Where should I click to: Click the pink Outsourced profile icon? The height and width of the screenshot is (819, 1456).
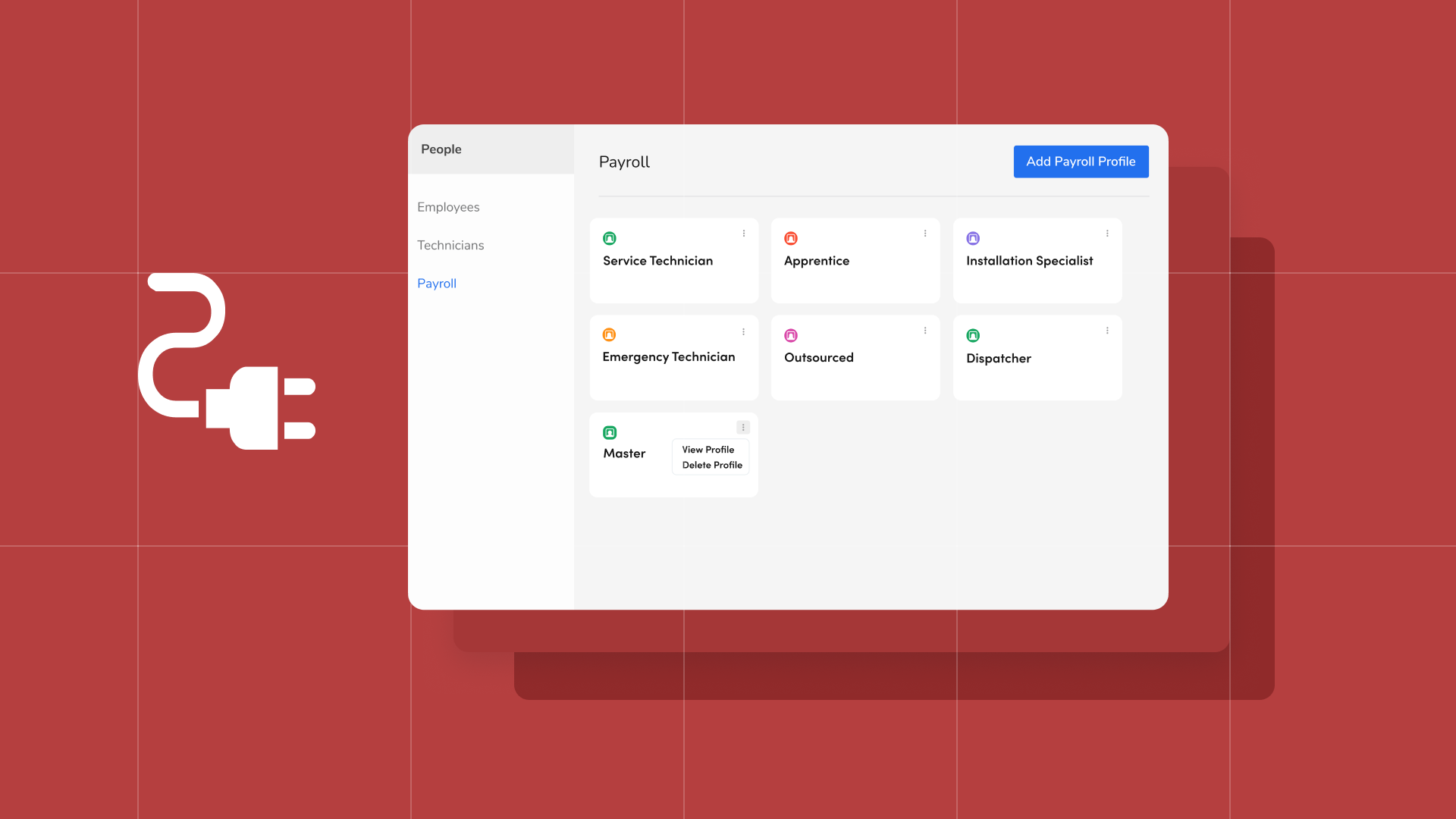pyautogui.click(x=791, y=335)
